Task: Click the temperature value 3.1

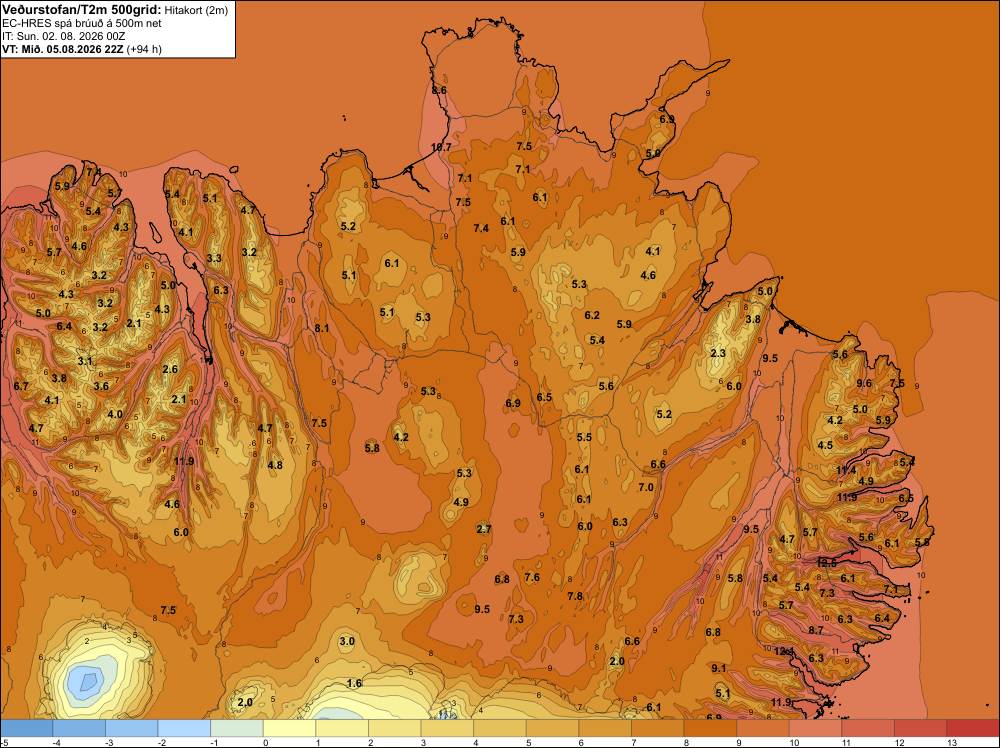Action: click(x=85, y=361)
